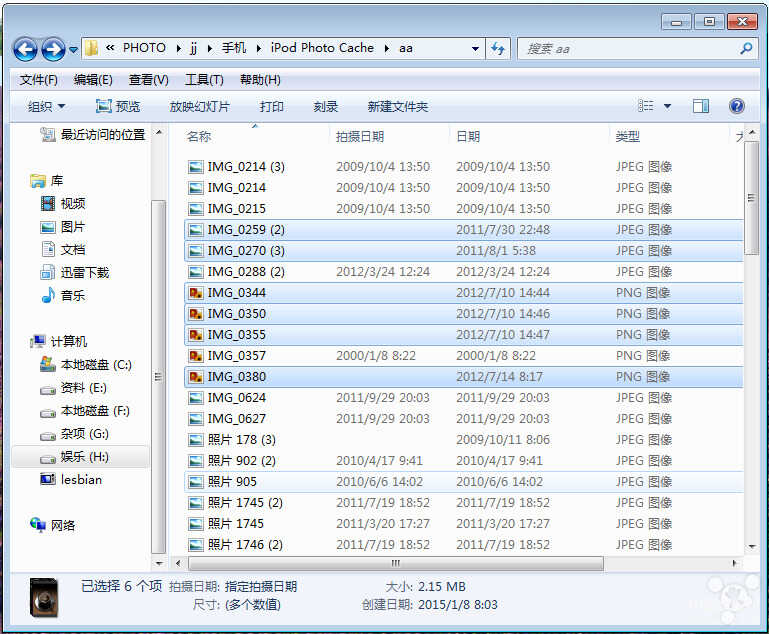This screenshot has width=769, height=634.
Task: Click the navigation pane vertical scrollbar thumb
Action: click(x=158, y=377)
